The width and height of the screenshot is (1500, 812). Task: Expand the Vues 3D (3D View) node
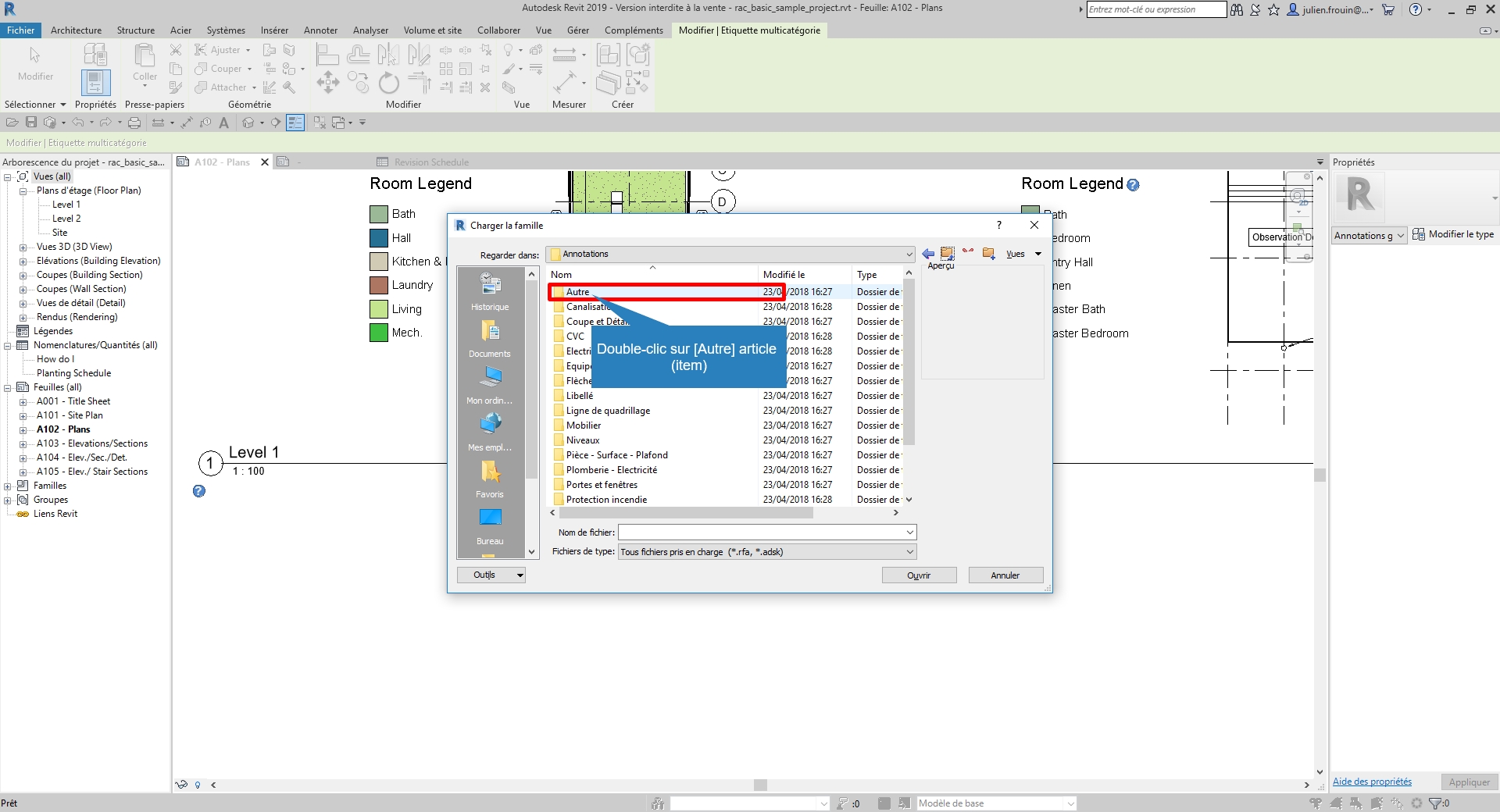click(x=23, y=248)
